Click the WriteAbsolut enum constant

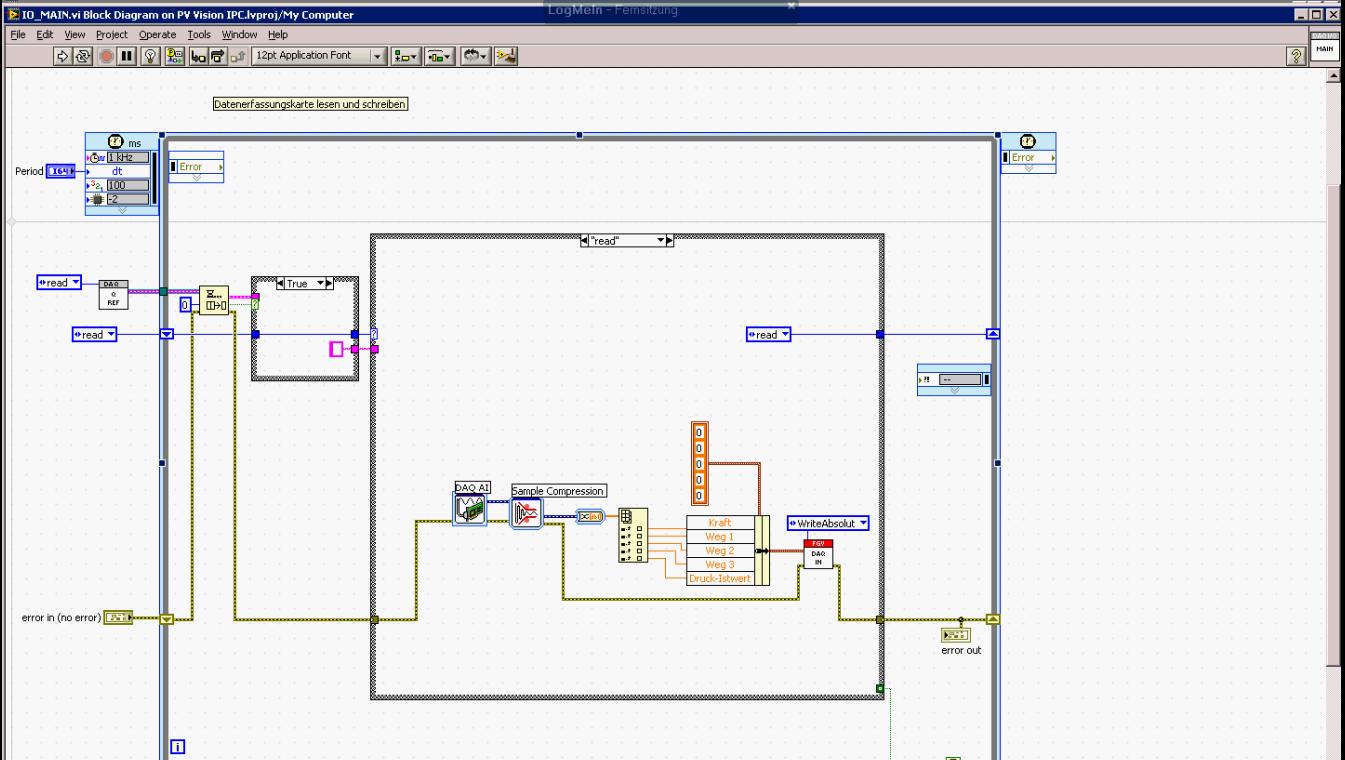(x=828, y=523)
